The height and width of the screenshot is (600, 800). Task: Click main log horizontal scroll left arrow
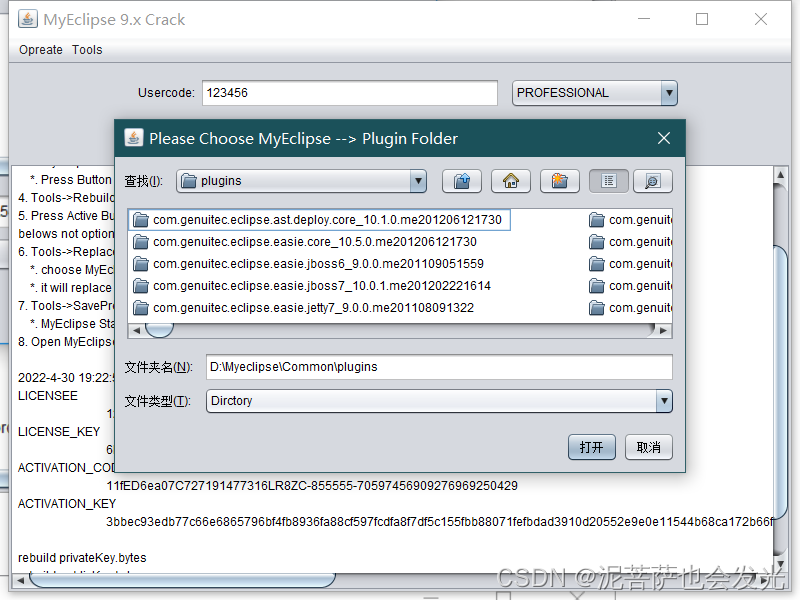(20, 580)
